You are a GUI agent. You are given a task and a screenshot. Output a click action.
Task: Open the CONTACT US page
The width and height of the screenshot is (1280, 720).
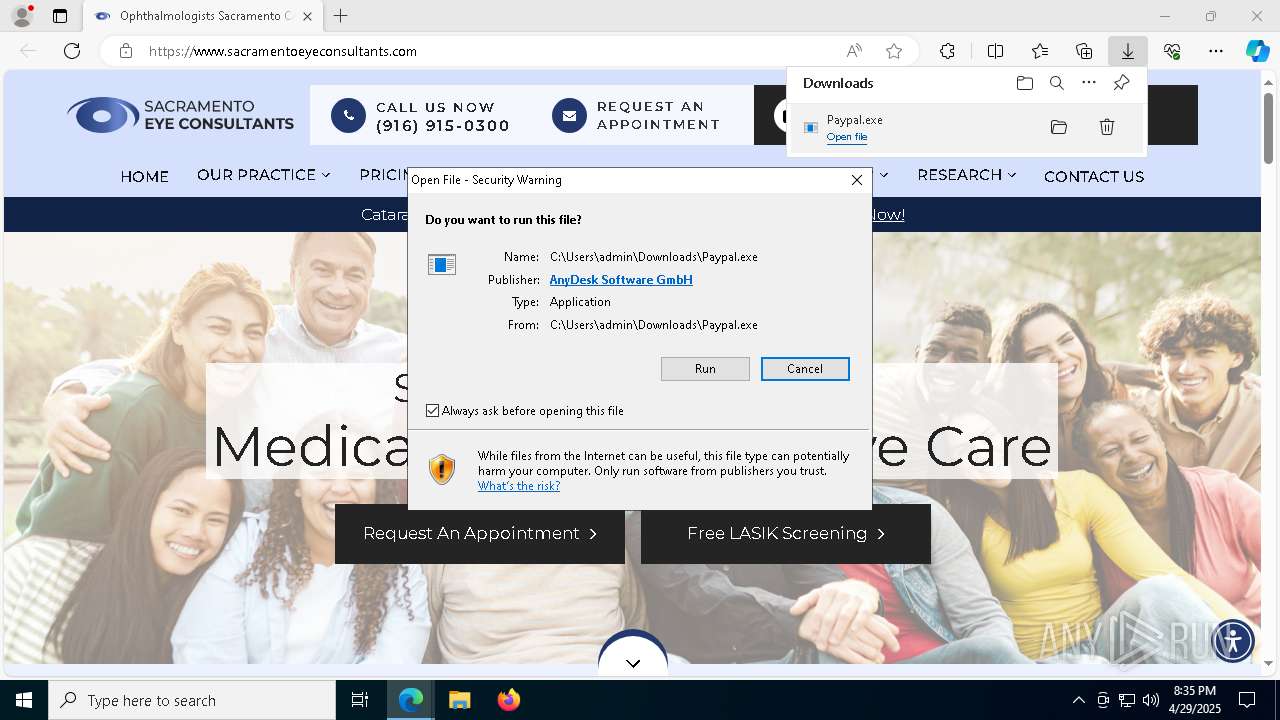click(1094, 176)
